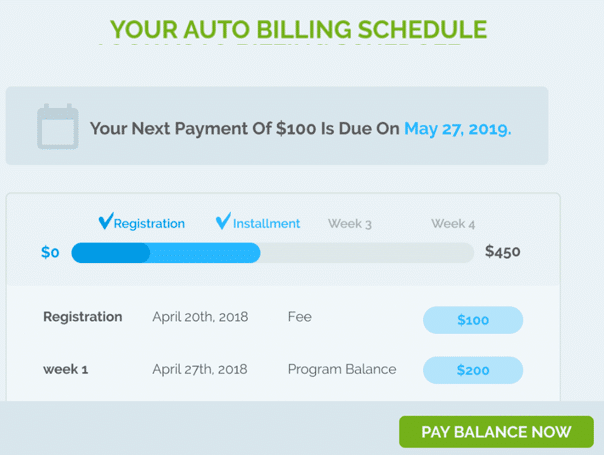Click the April 20th, 2018 date
This screenshot has width=604, height=456.
(200, 317)
